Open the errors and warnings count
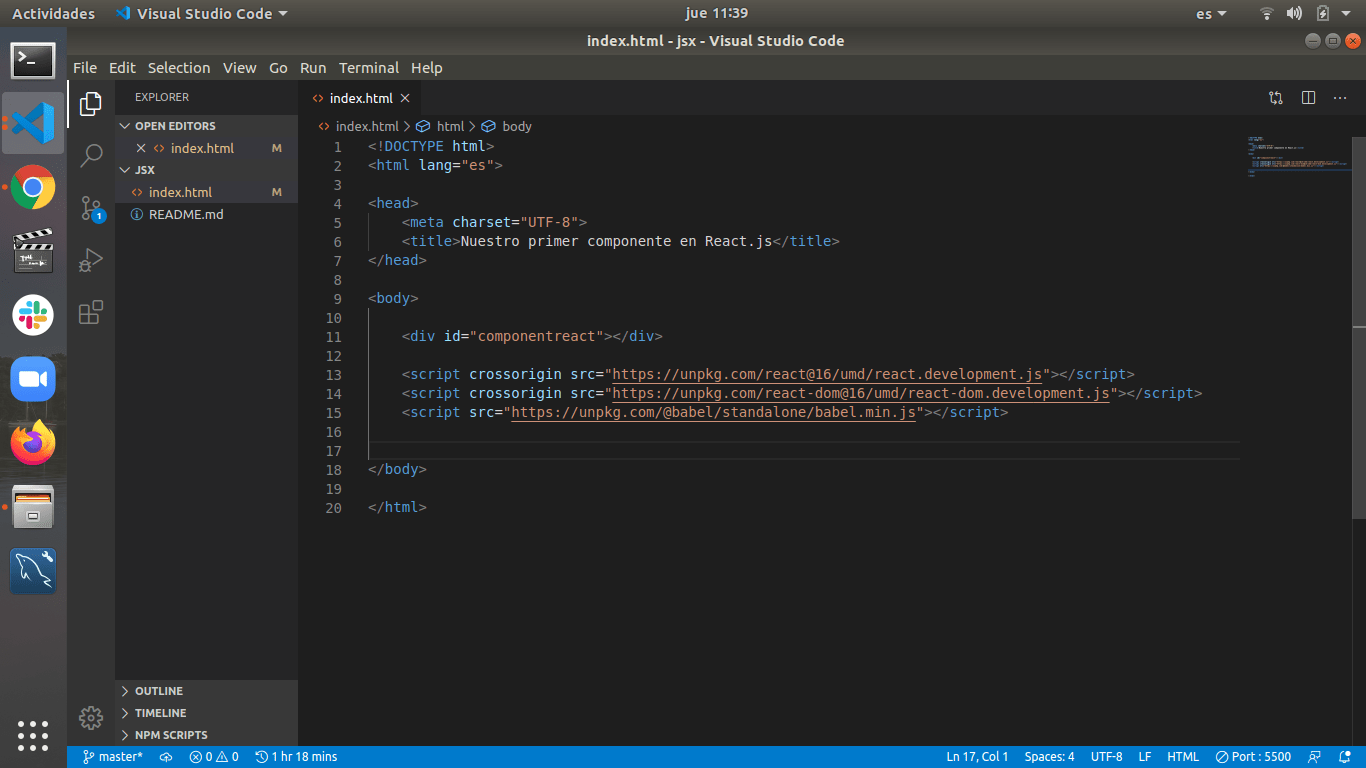This screenshot has height=768, width=1366. coord(214,757)
